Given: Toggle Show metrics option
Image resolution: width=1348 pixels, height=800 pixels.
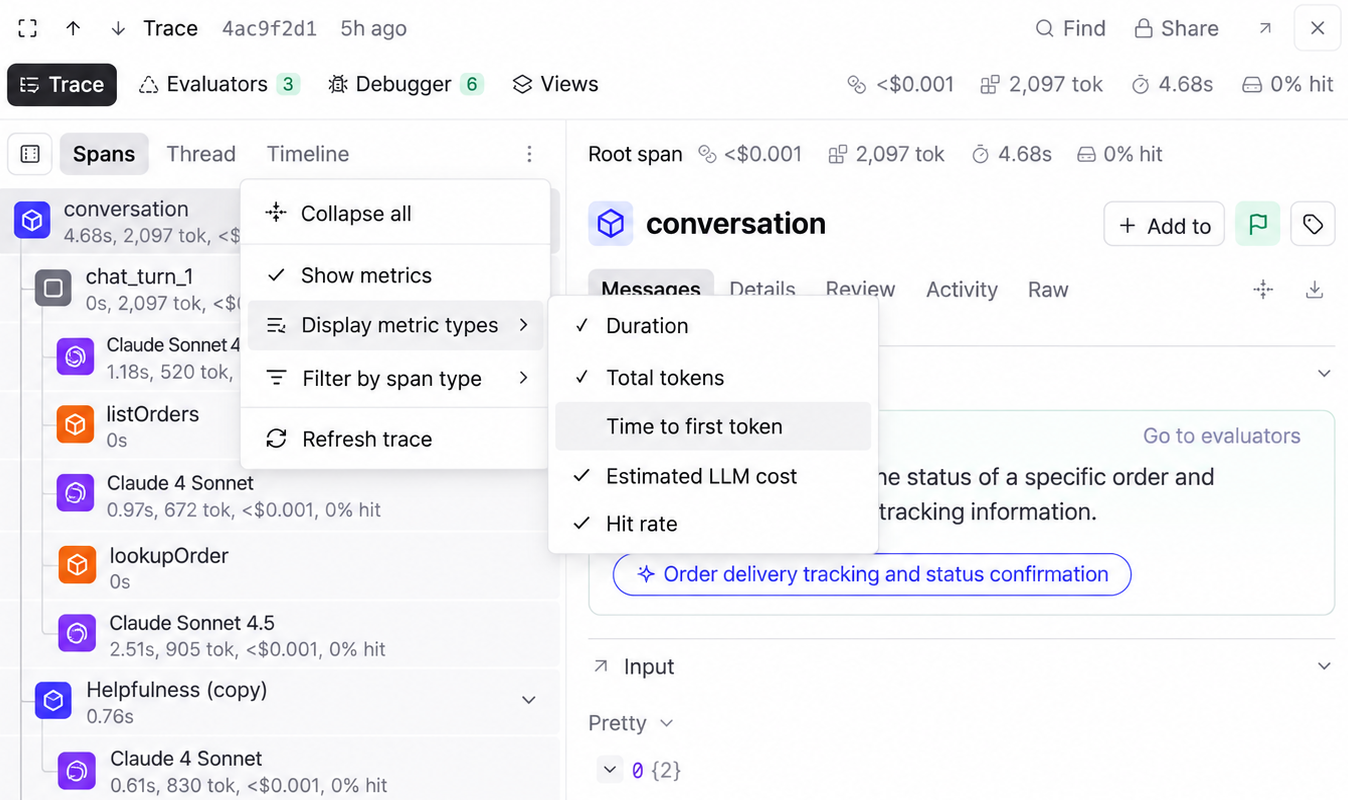Looking at the screenshot, I should coord(395,275).
